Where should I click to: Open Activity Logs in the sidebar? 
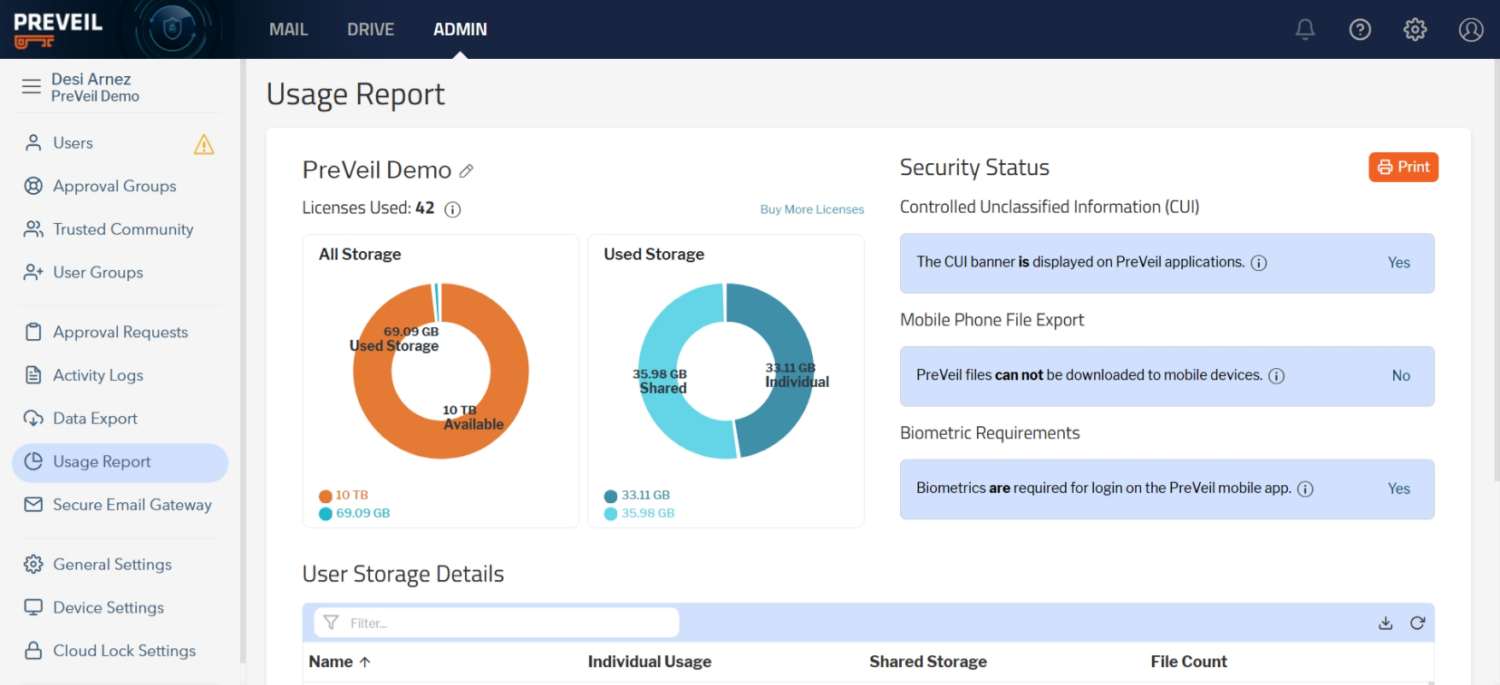(98, 375)
